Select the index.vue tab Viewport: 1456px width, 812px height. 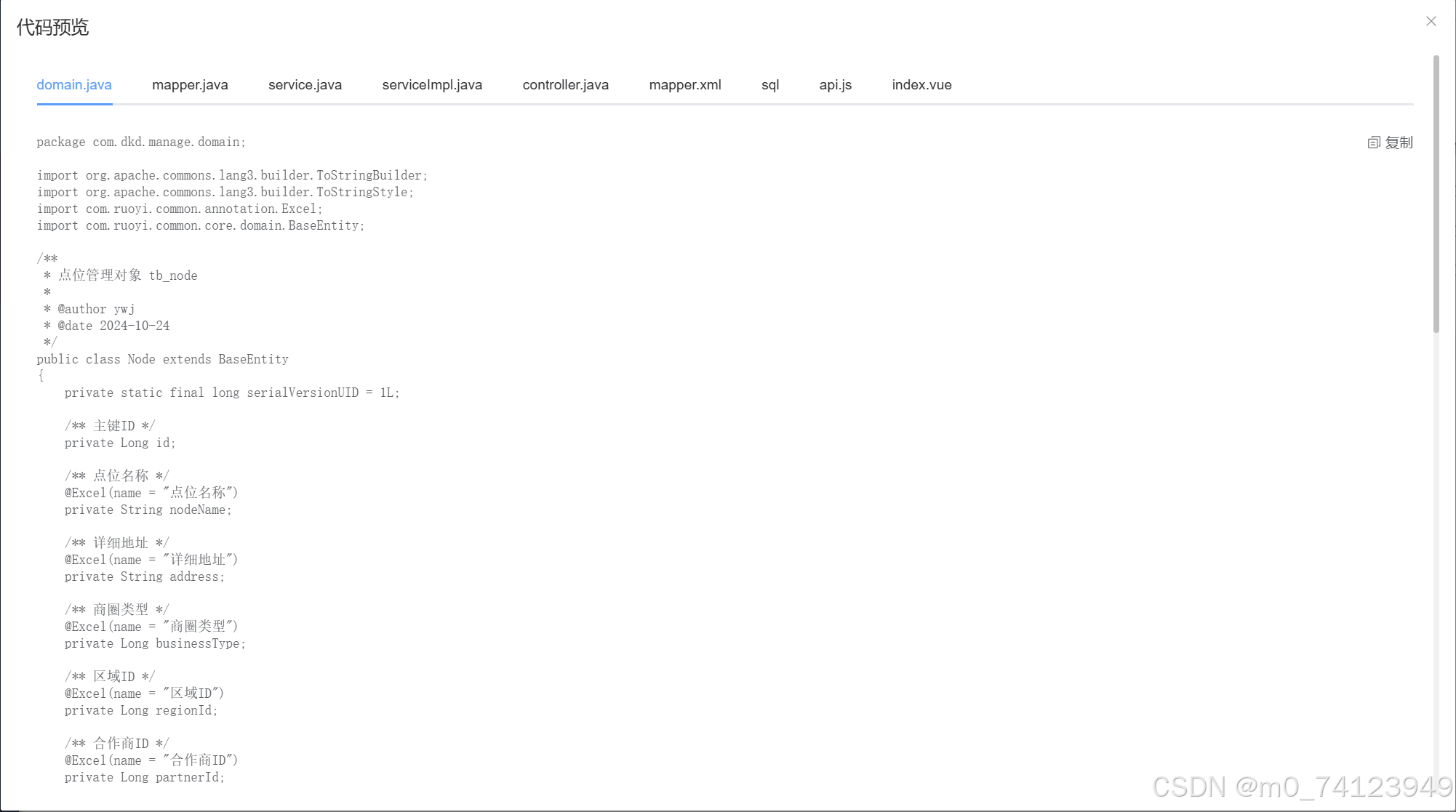pos(921,85)
